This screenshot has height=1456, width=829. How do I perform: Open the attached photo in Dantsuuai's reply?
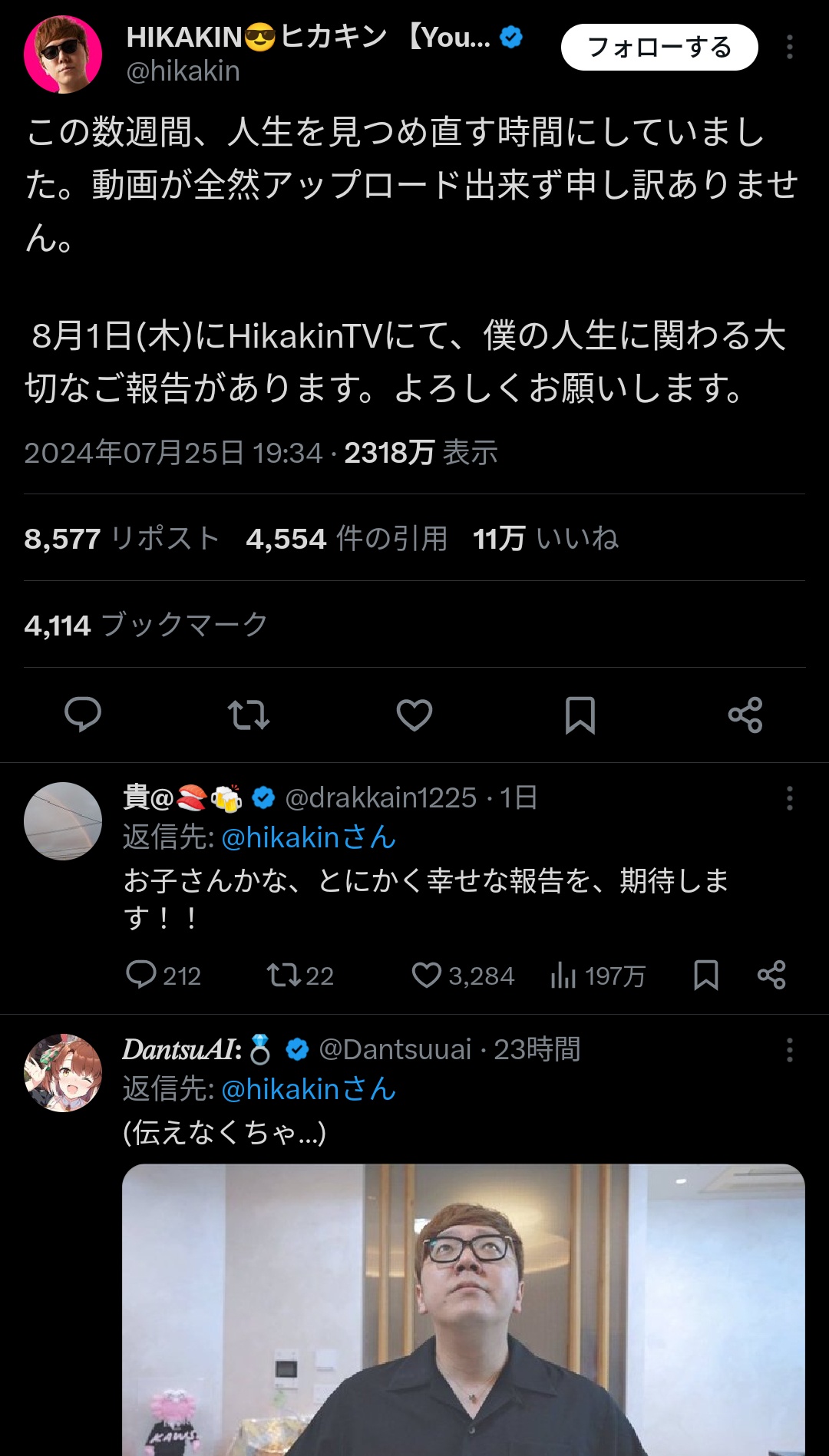(464, 1309)
